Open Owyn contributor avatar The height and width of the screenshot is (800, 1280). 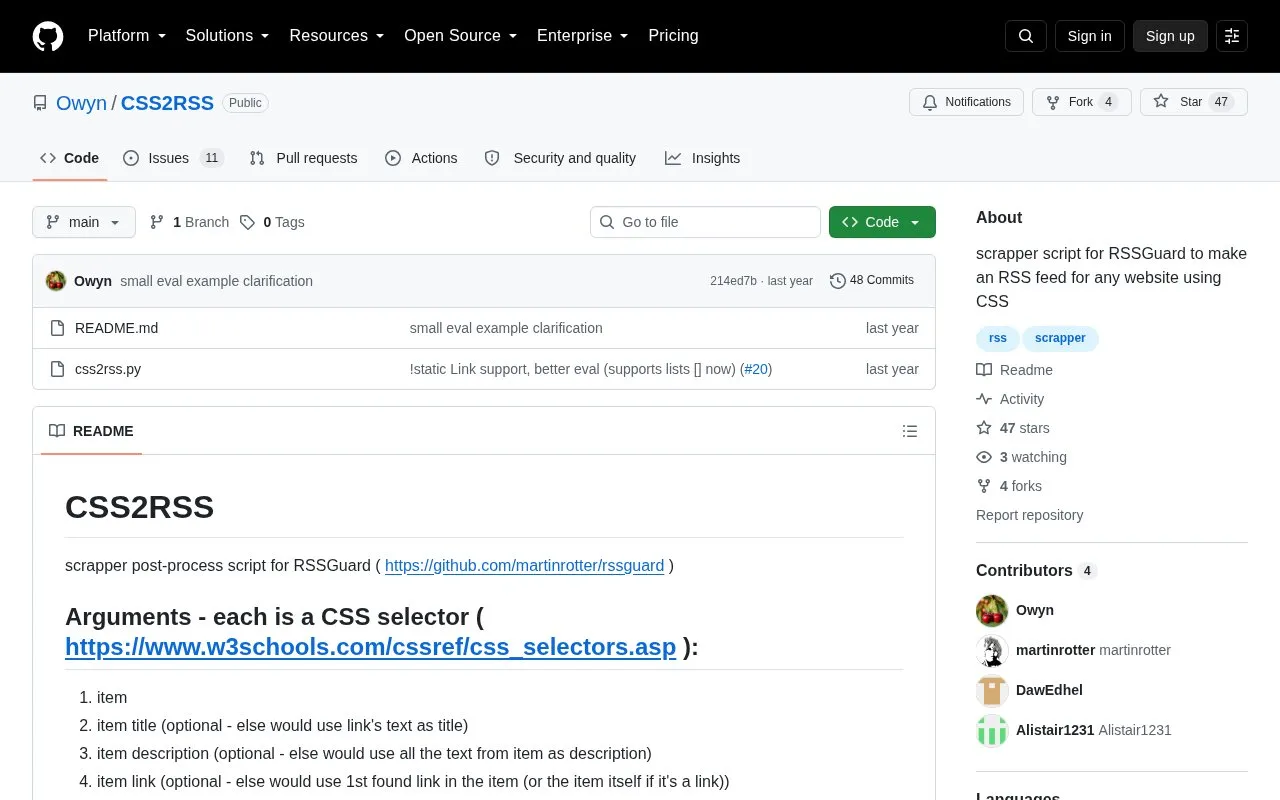[992, 610]
